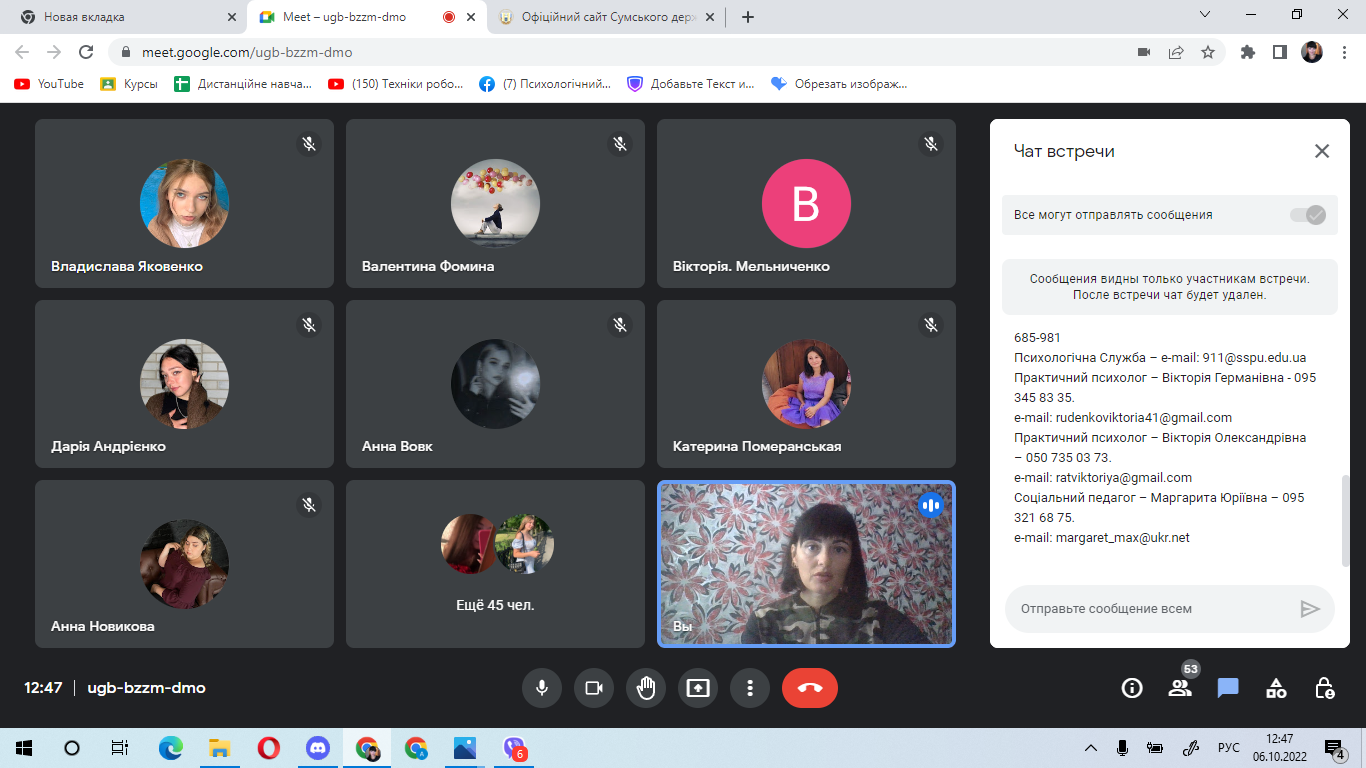Viewport: 1366px width, 768px height.
Task: Click the muted mic icon on Дарія Андрієнко
Action: pyautogui.click(x=309, y=324)
